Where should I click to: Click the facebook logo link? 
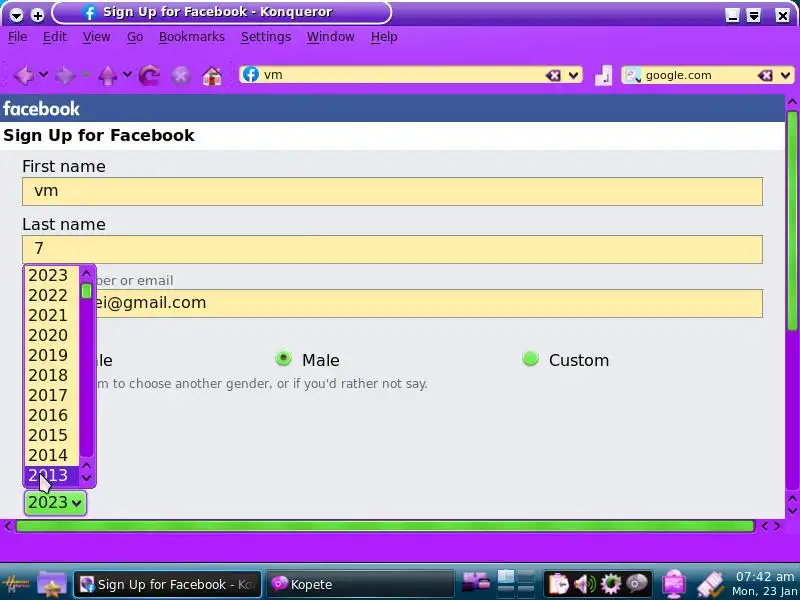[41, 109]
